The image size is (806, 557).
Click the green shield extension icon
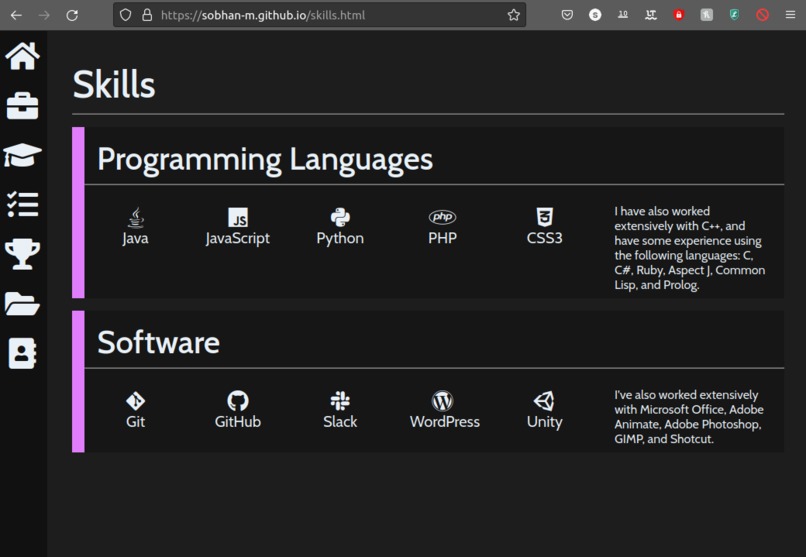coord(735,15)
